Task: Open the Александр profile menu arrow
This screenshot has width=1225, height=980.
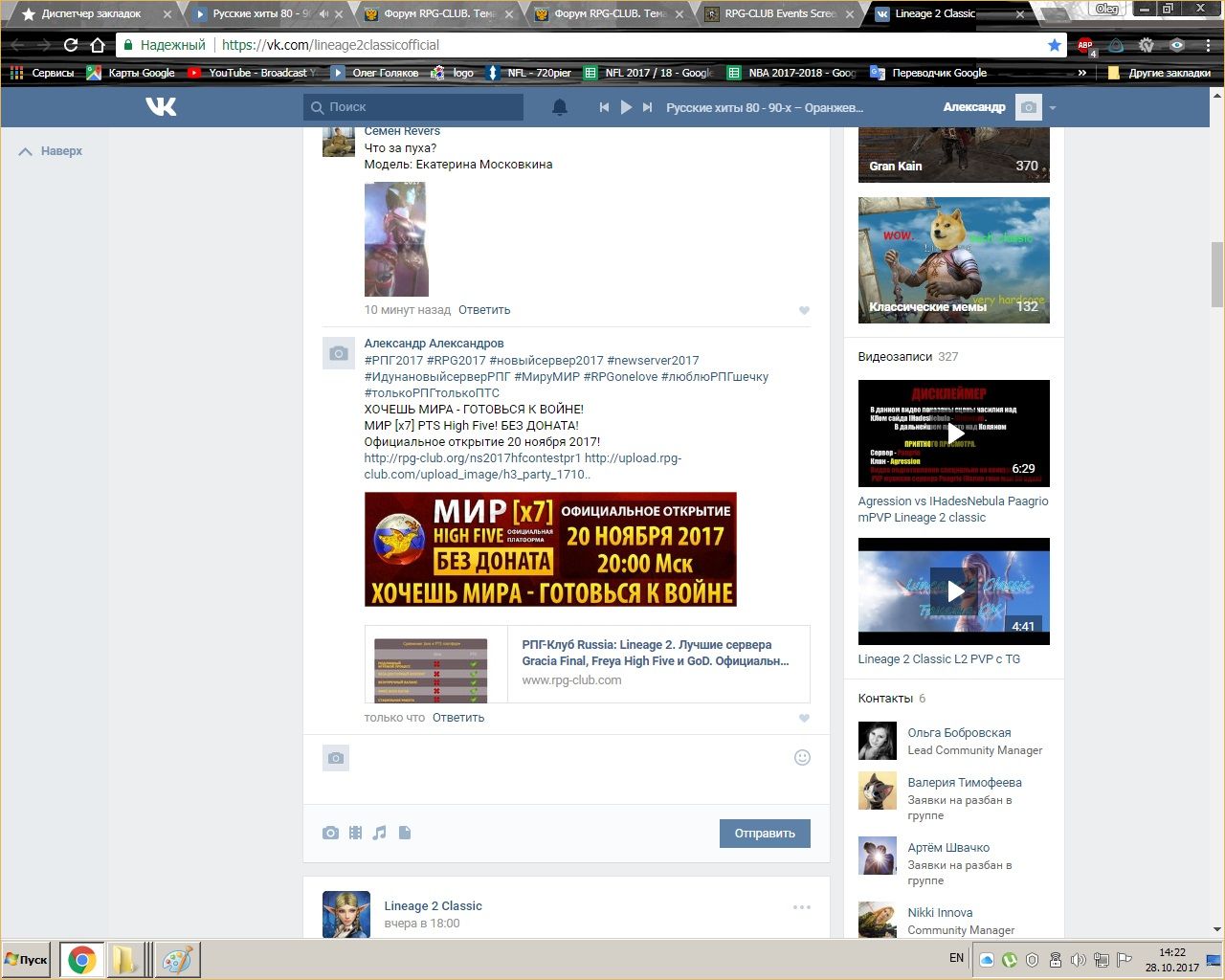Action: (1053, 108)
